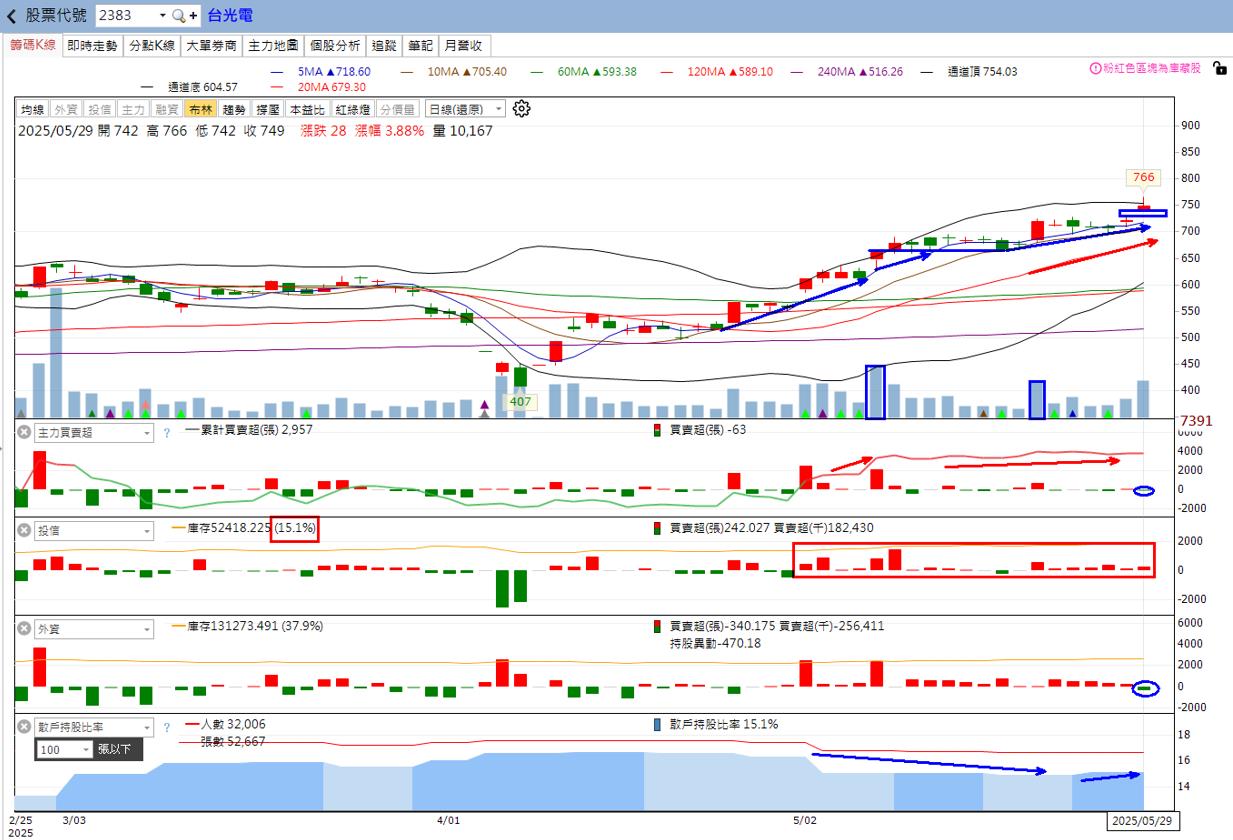Expand the 100 張以下 threshold dropdown
1233x840 pixels.
[x=64, y=749]
